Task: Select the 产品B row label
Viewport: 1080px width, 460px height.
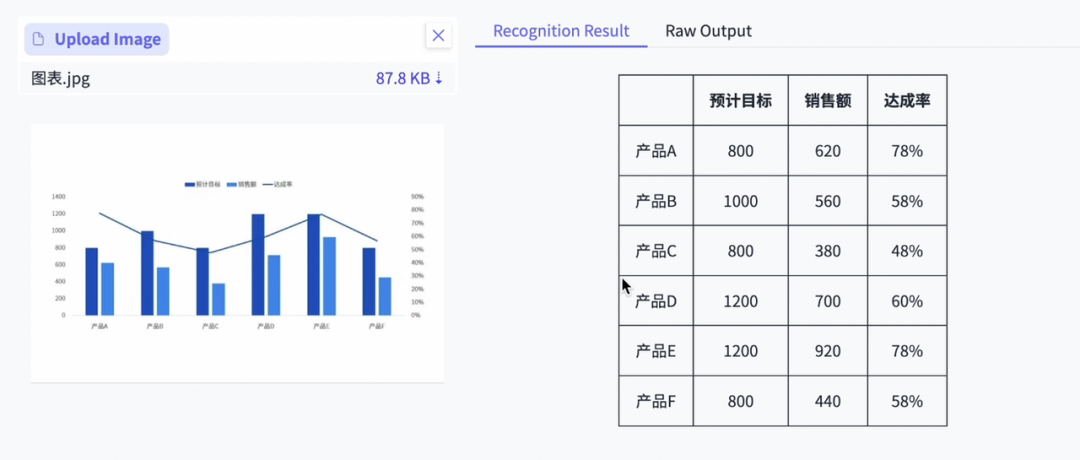Action: pyautogui.click(x=656, y=201)
